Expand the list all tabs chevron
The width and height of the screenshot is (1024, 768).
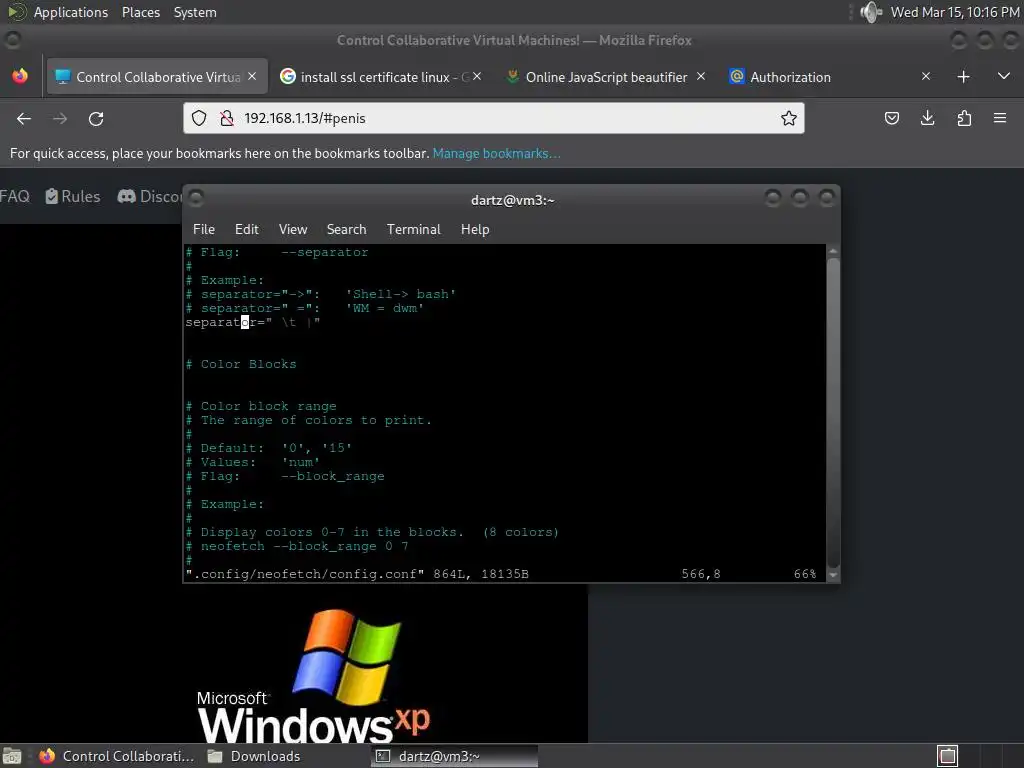pos(1004,76)
